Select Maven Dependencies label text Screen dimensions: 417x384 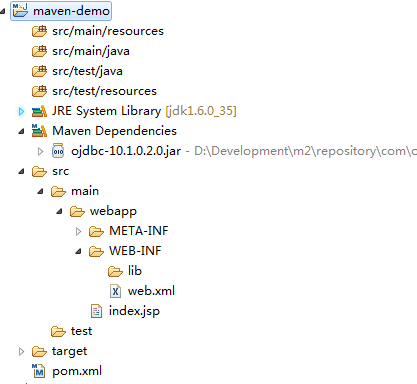pyautogui.click(x=114, y=131)
